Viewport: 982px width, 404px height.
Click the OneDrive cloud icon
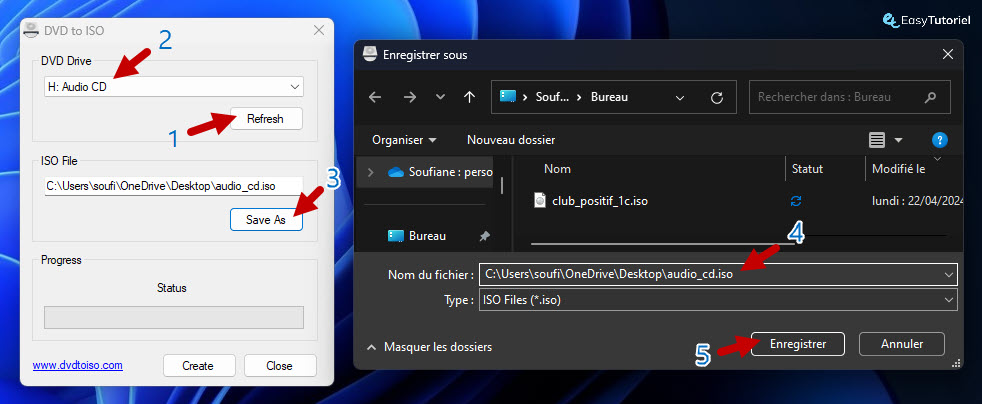pyautogui.click(x=396, y=172)
